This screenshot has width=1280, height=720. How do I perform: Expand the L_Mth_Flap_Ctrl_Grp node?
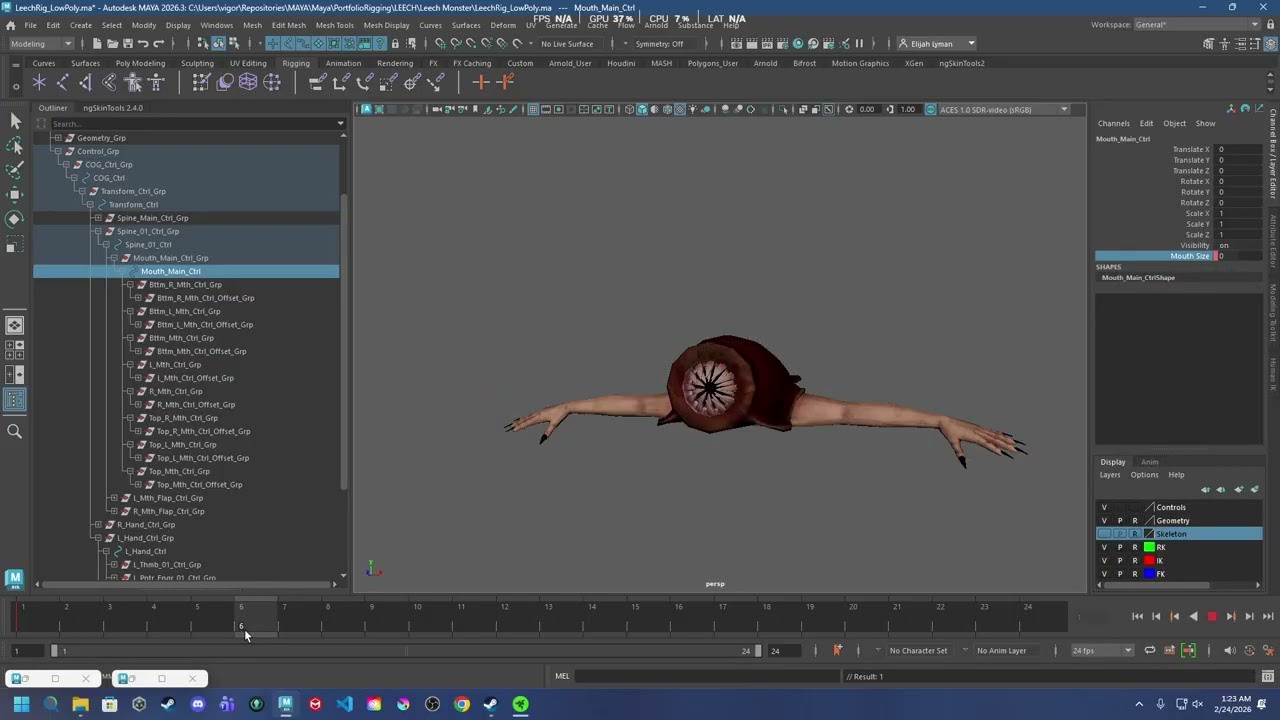(113, 498)
